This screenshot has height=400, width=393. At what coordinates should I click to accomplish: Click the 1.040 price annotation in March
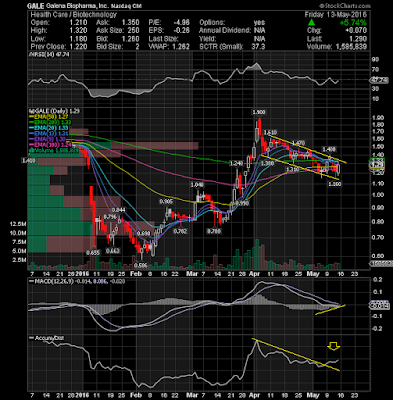click(x=197, y=184)
